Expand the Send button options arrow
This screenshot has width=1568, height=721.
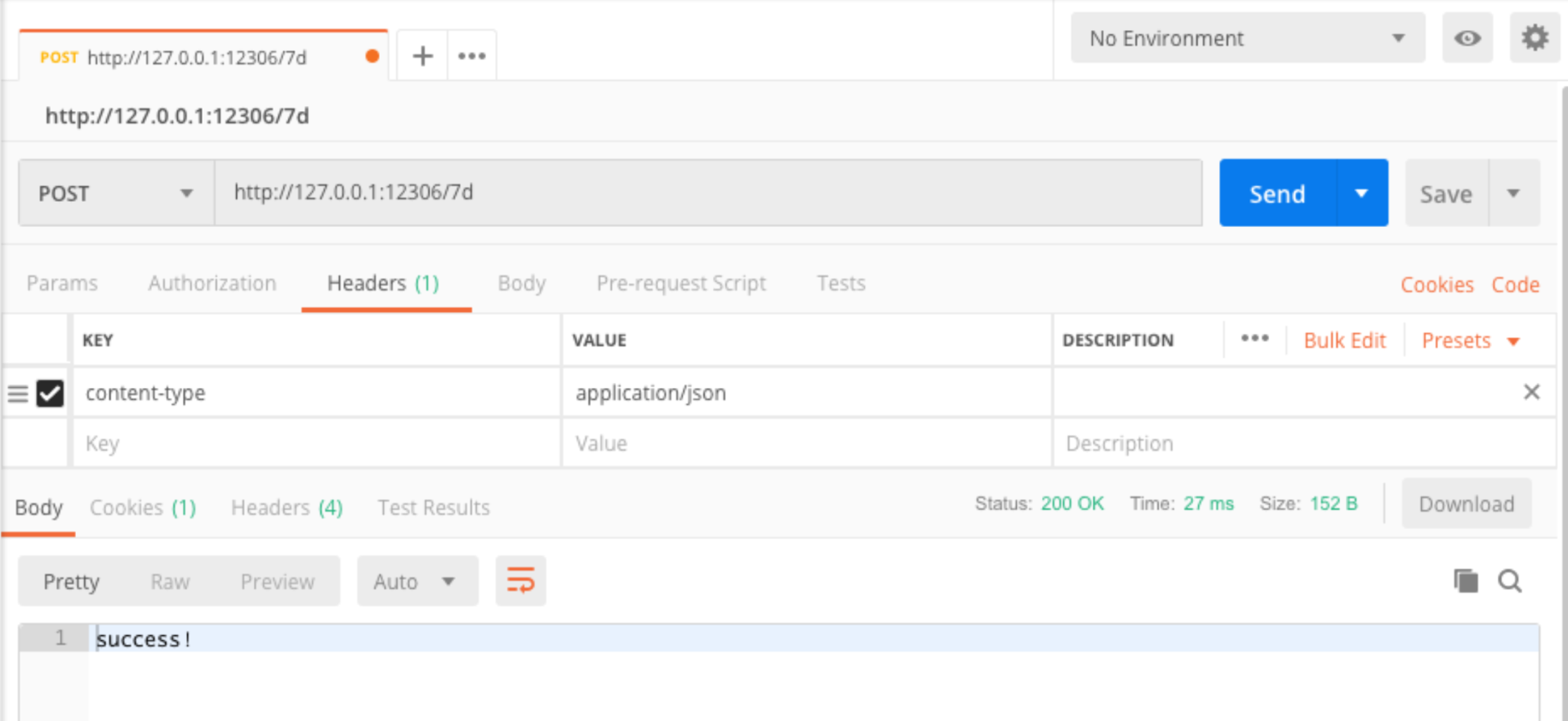tap(1361, 193)
